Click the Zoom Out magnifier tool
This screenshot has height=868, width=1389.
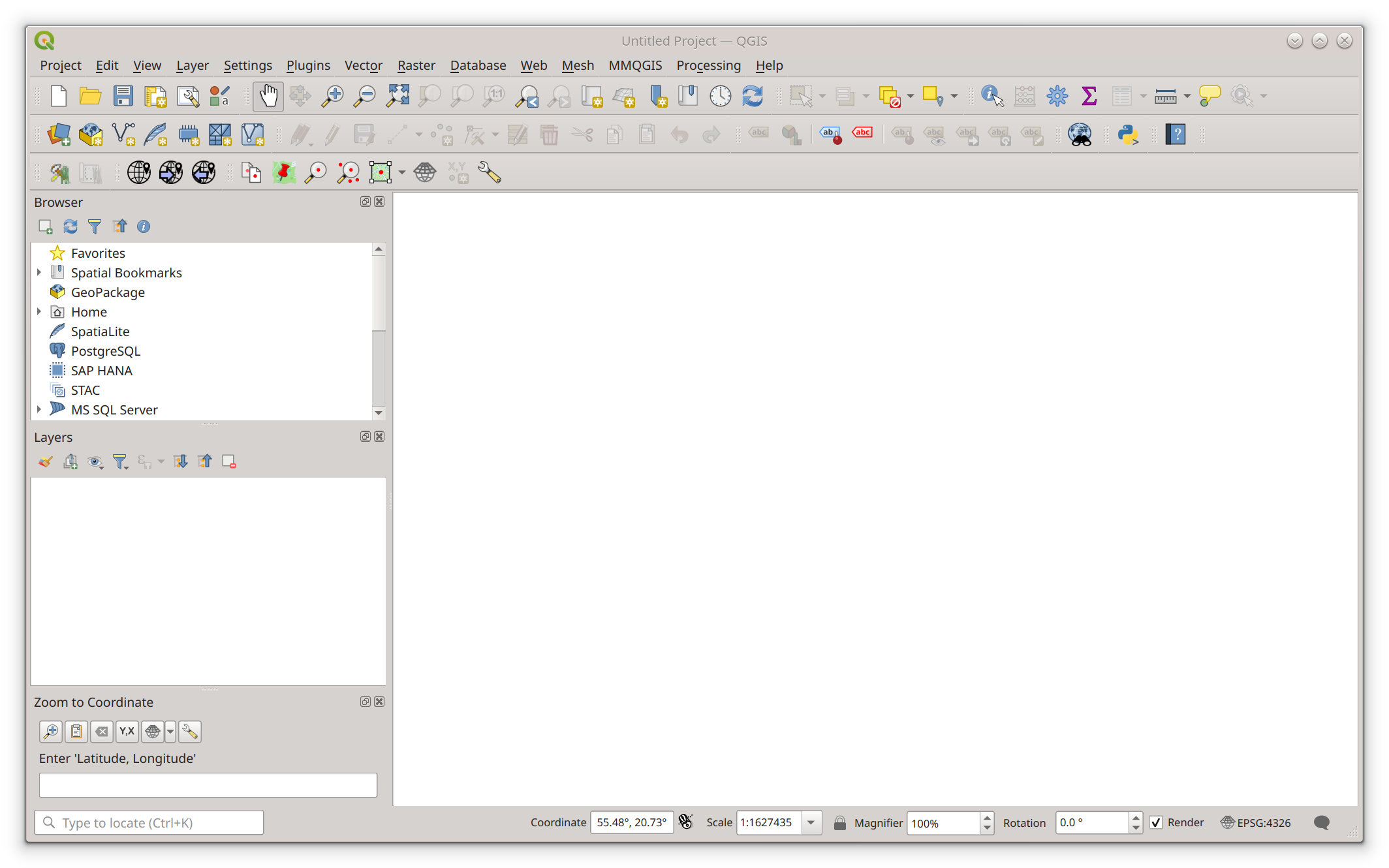click(364, 96)
